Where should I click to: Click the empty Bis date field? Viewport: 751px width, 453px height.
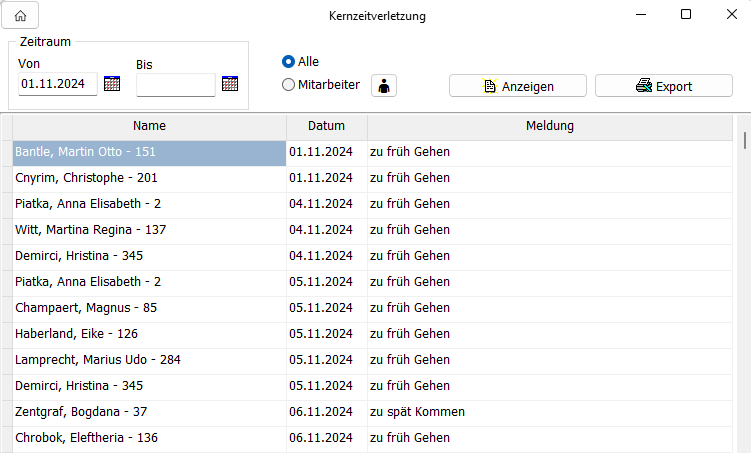click(175, 85)
